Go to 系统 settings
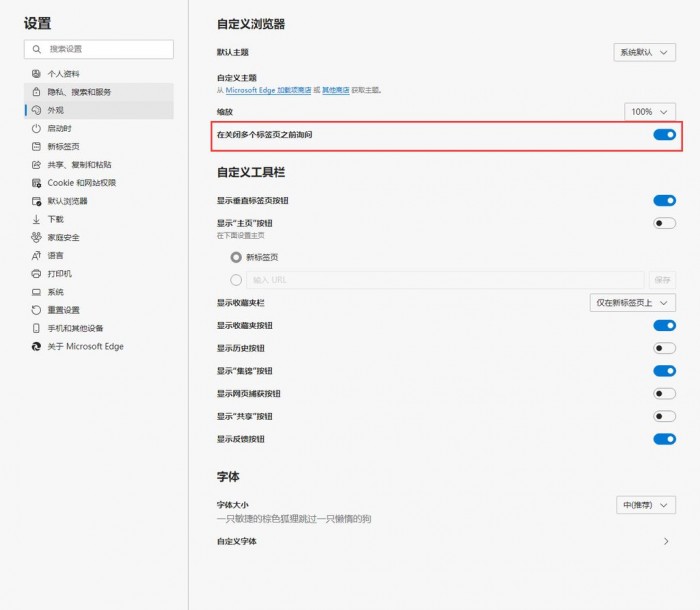Viewport: 700px width, 610px height. 99,292
